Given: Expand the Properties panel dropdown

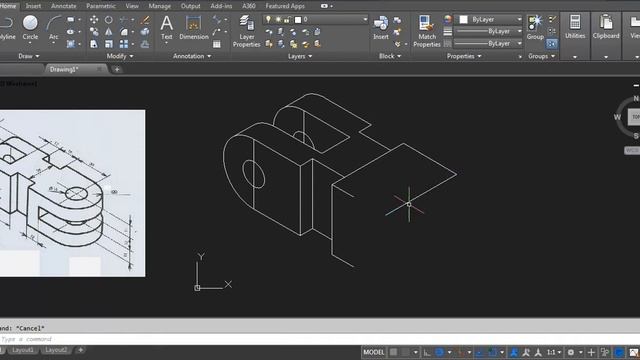Looking at the screenshot, I should click(x=464, y=56).
